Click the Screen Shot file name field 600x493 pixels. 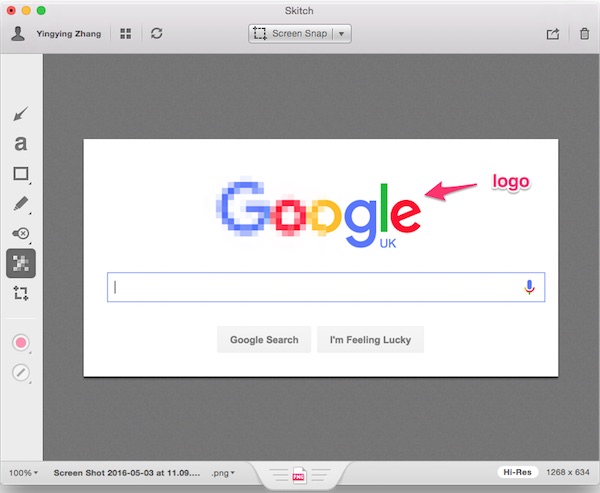click(127, 473)
